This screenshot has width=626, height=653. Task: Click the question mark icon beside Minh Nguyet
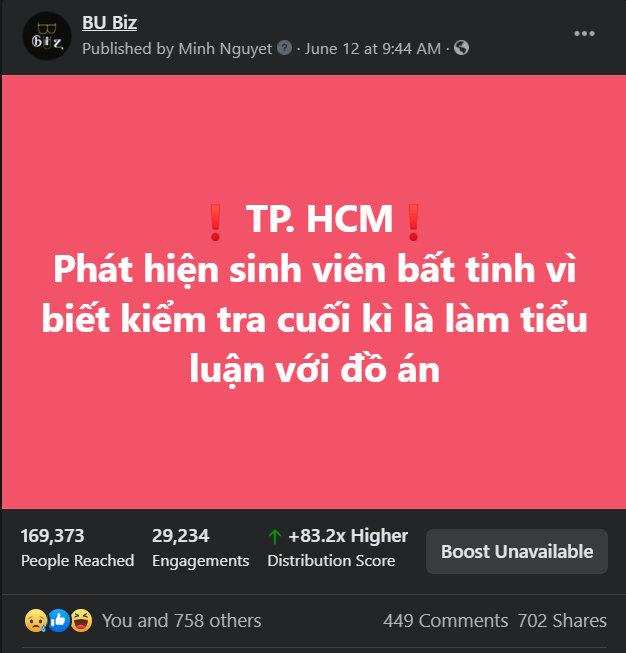point(284,48)
